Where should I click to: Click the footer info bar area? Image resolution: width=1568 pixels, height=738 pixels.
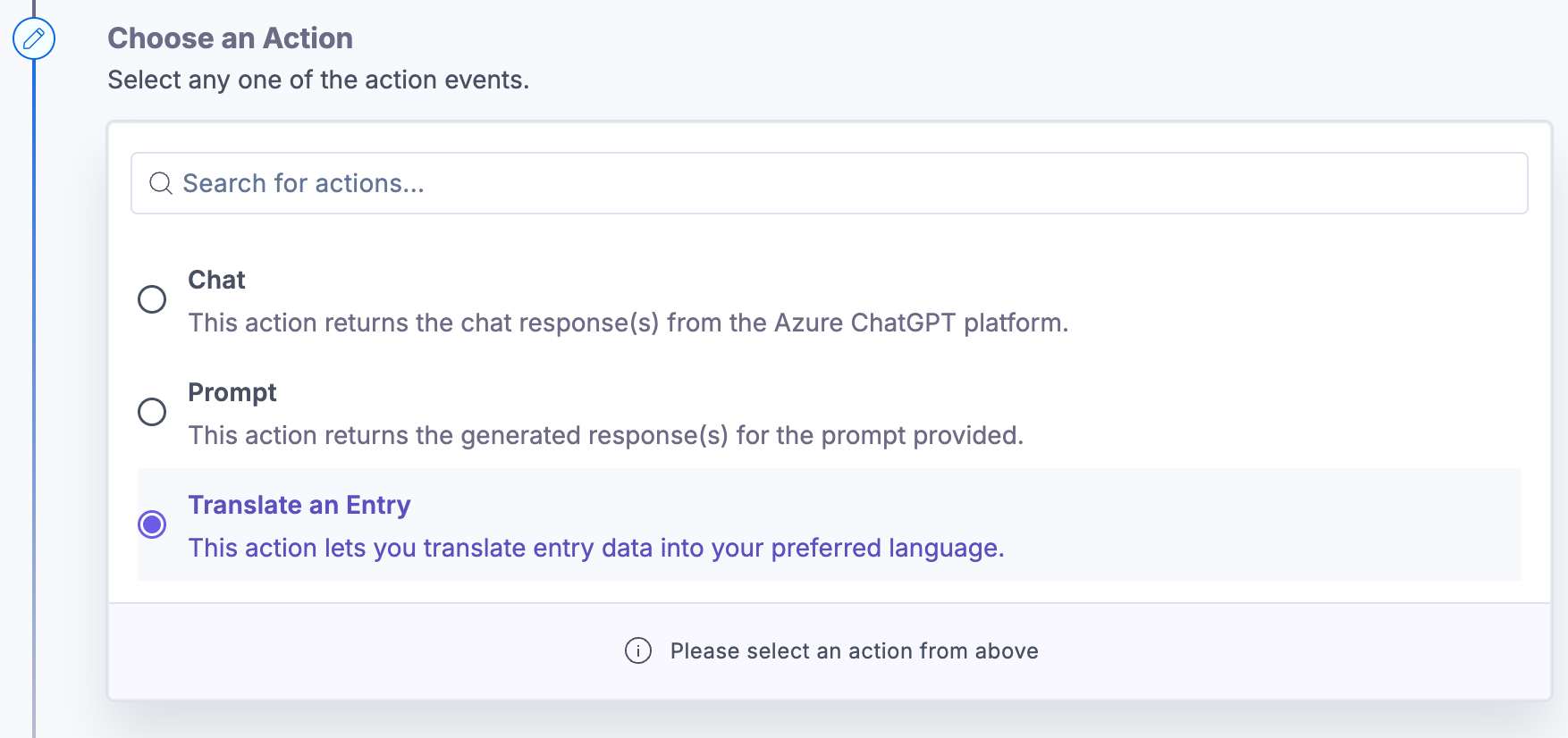pyautogui.click(x=830, y=651)
